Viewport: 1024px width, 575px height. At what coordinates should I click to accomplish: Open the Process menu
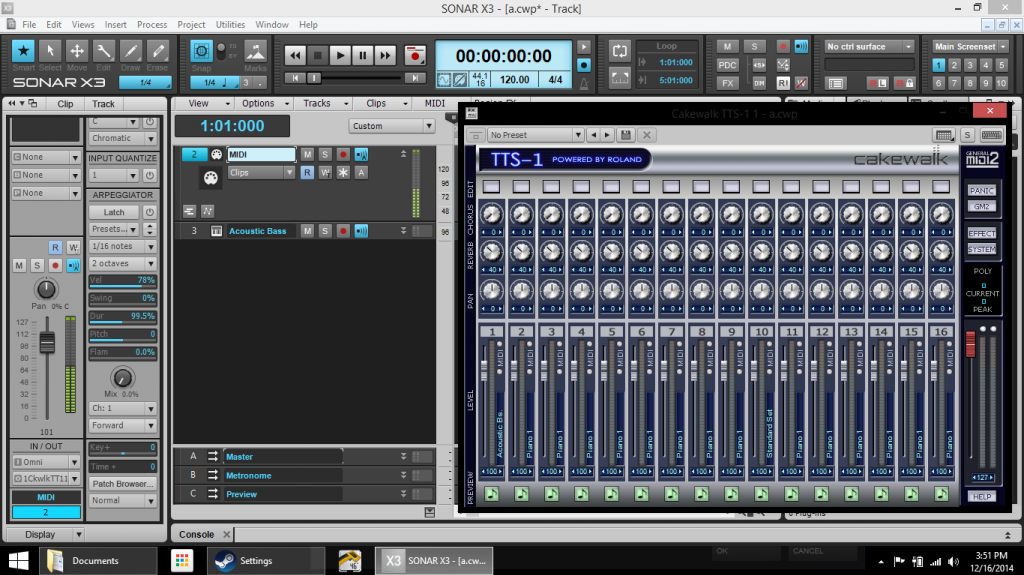pos(152,24)
